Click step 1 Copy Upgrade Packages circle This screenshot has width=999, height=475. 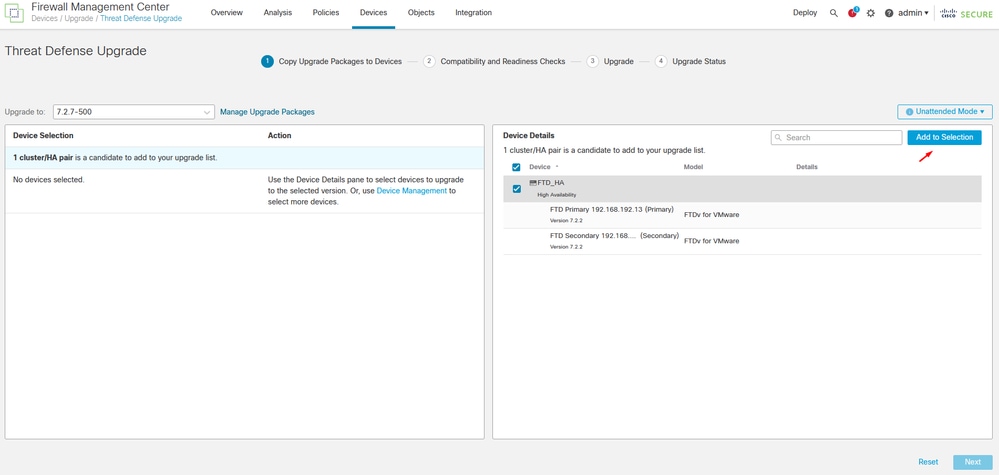tap(267, 62)
